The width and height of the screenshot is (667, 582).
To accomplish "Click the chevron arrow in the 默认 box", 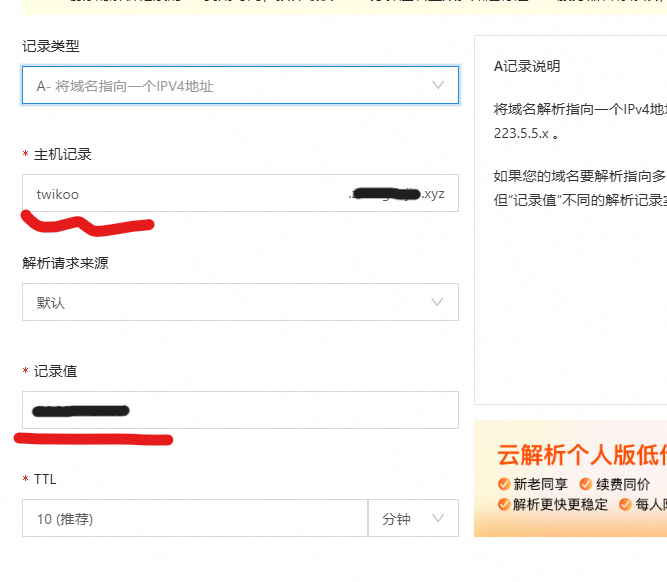I will coord(438,302).
